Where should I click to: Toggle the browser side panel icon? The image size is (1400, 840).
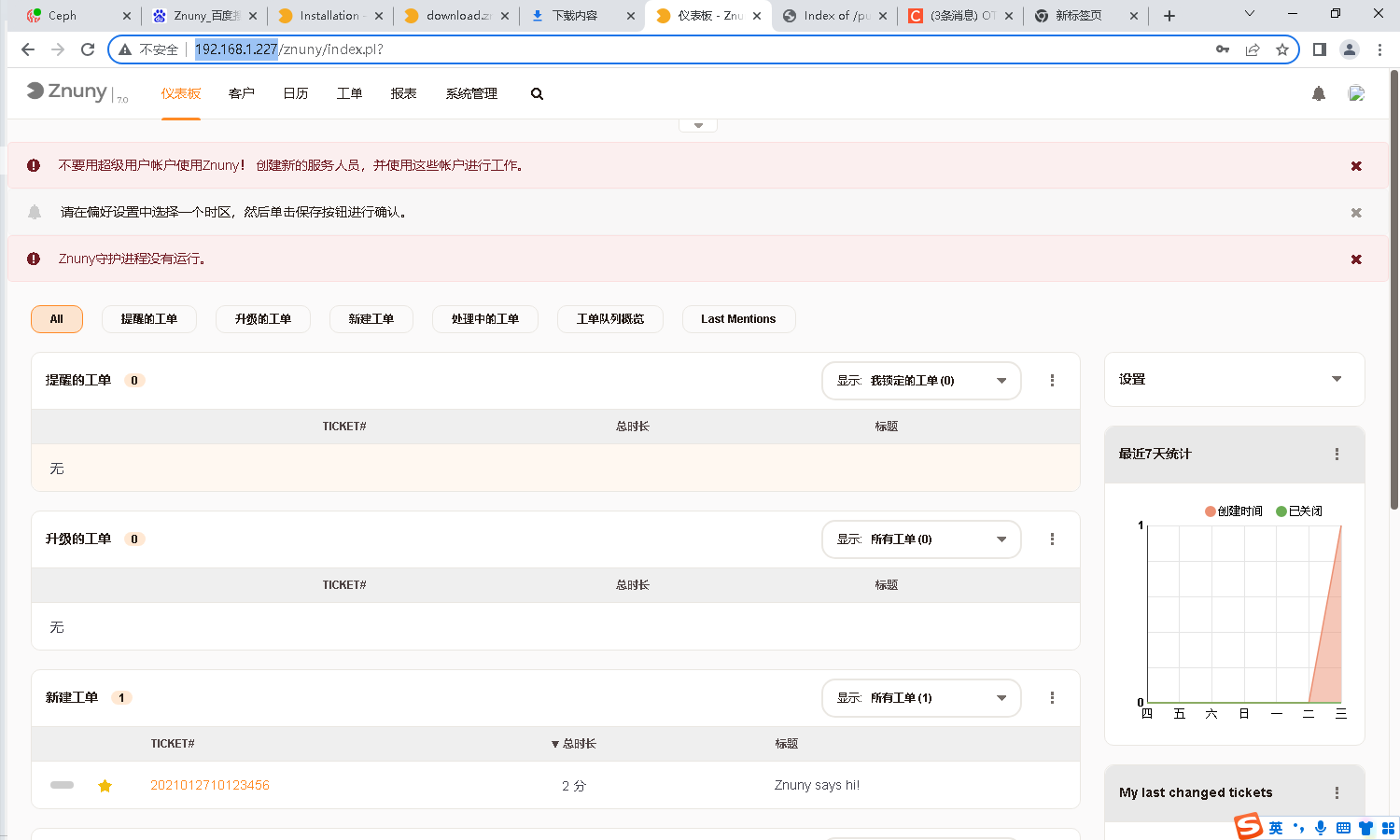click(x=1320, y=49)
